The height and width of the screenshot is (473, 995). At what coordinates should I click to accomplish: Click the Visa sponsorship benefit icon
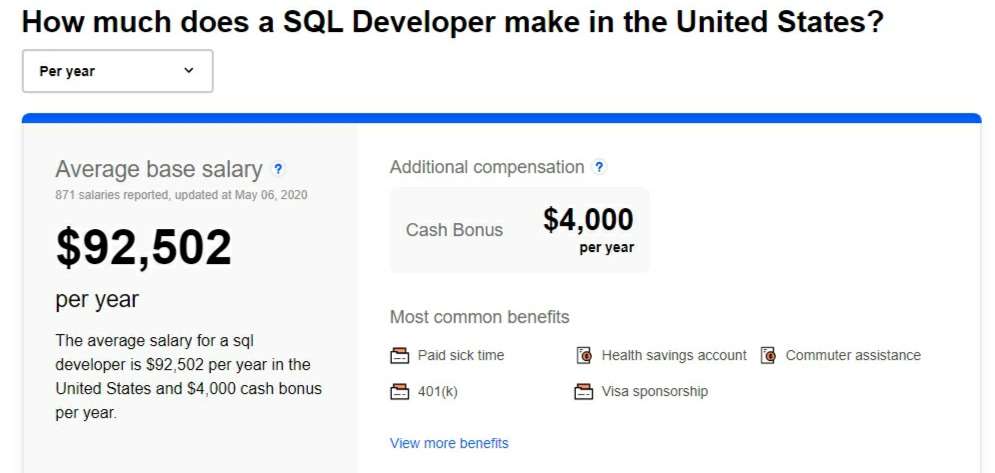pyautogui.click(x=584, y=392)
